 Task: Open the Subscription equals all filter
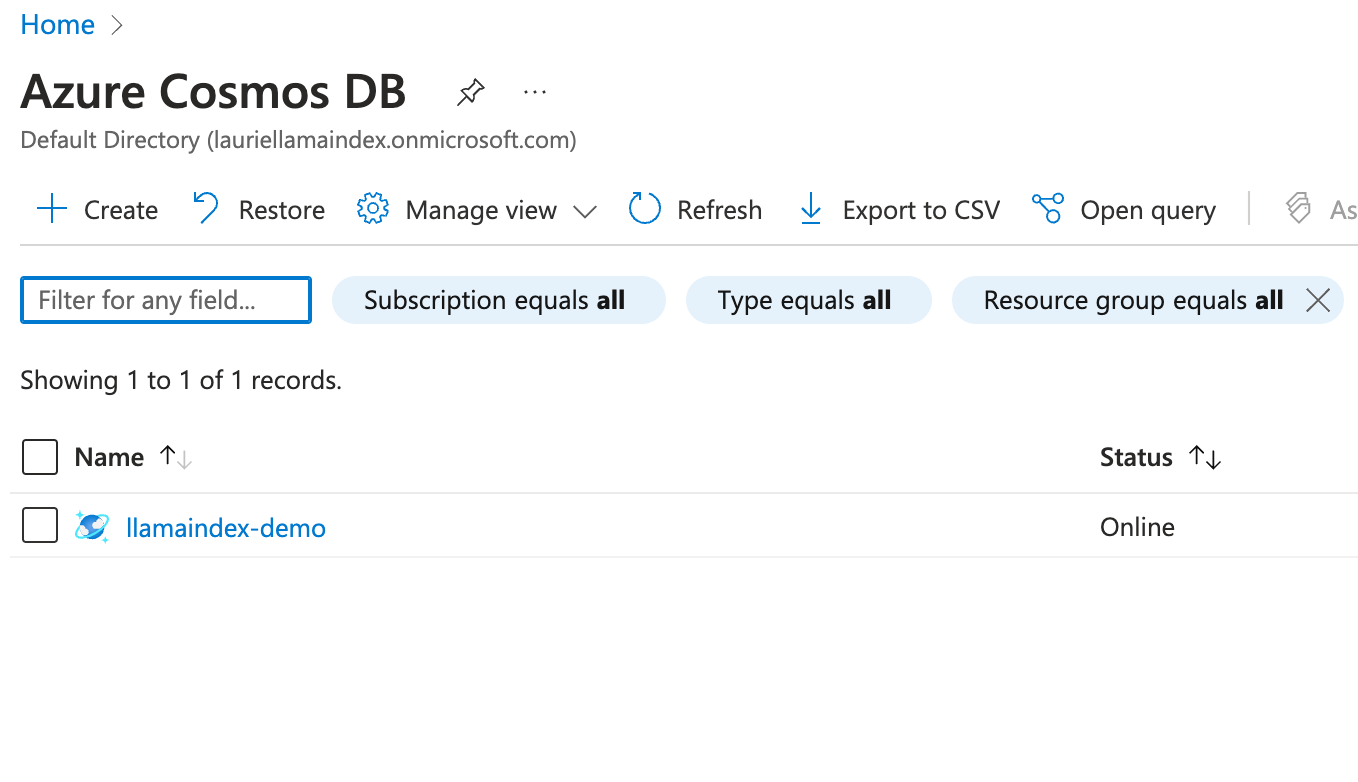click(x=498, y=300)
